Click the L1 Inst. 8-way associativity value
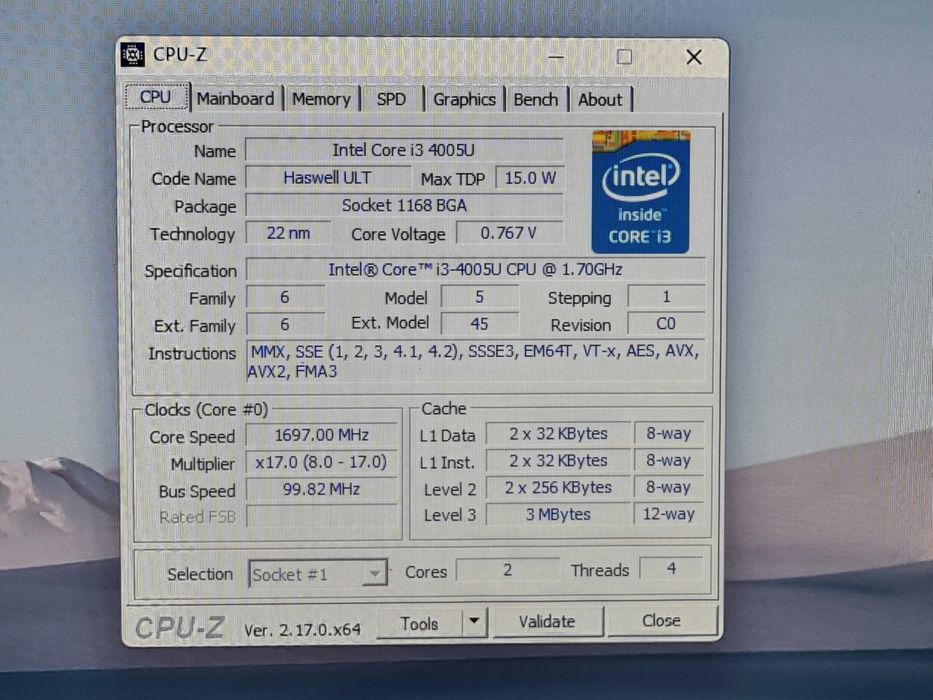This screenshot has height=700, width=933. pos(669,460)
